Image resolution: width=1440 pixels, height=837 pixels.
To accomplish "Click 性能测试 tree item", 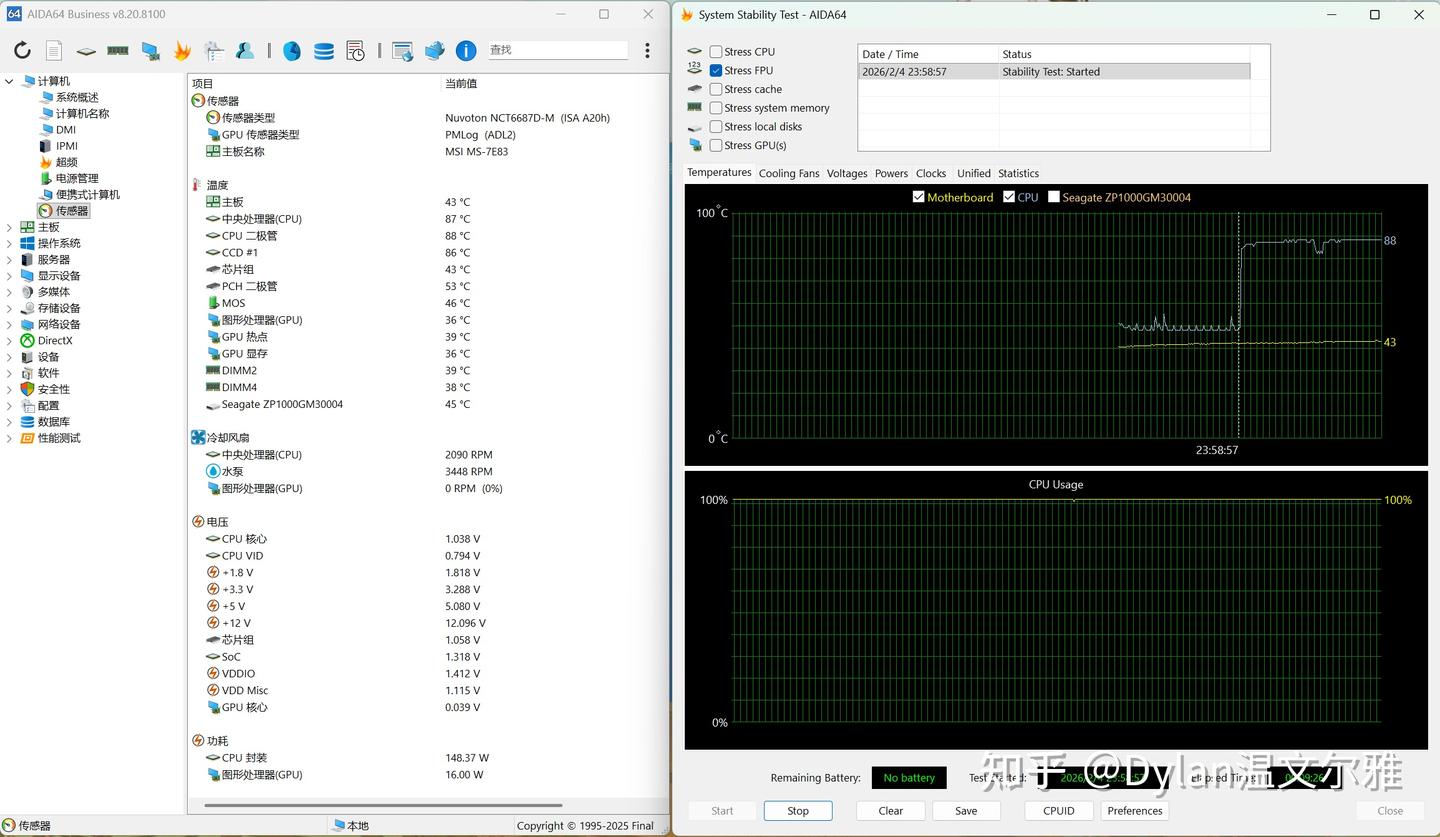I will 59,438.
